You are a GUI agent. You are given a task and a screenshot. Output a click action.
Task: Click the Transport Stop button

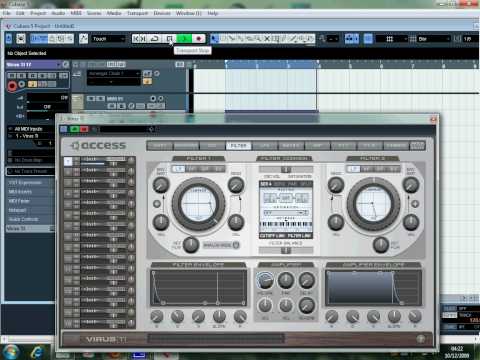pos(169,39)
